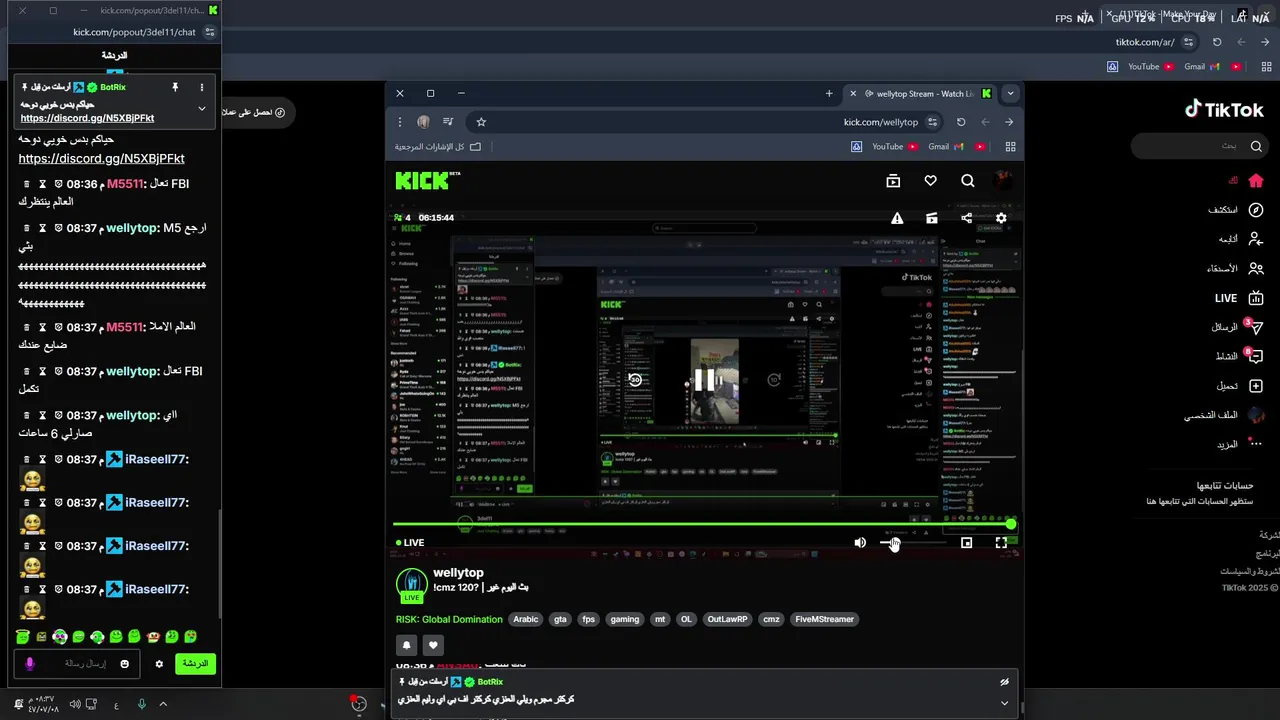Open TikTok upload plus icon

click(x=1256, y=386)
